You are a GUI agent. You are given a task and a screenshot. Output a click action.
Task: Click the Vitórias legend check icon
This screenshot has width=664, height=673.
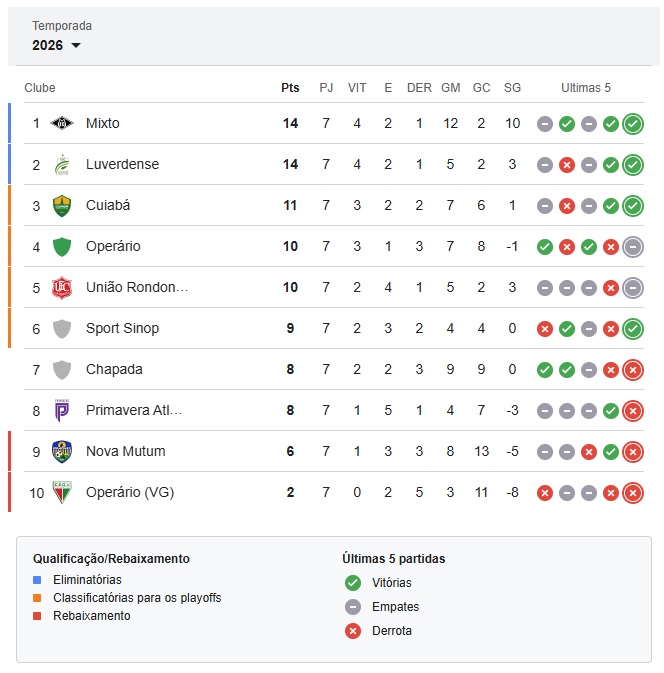[352, 583]
